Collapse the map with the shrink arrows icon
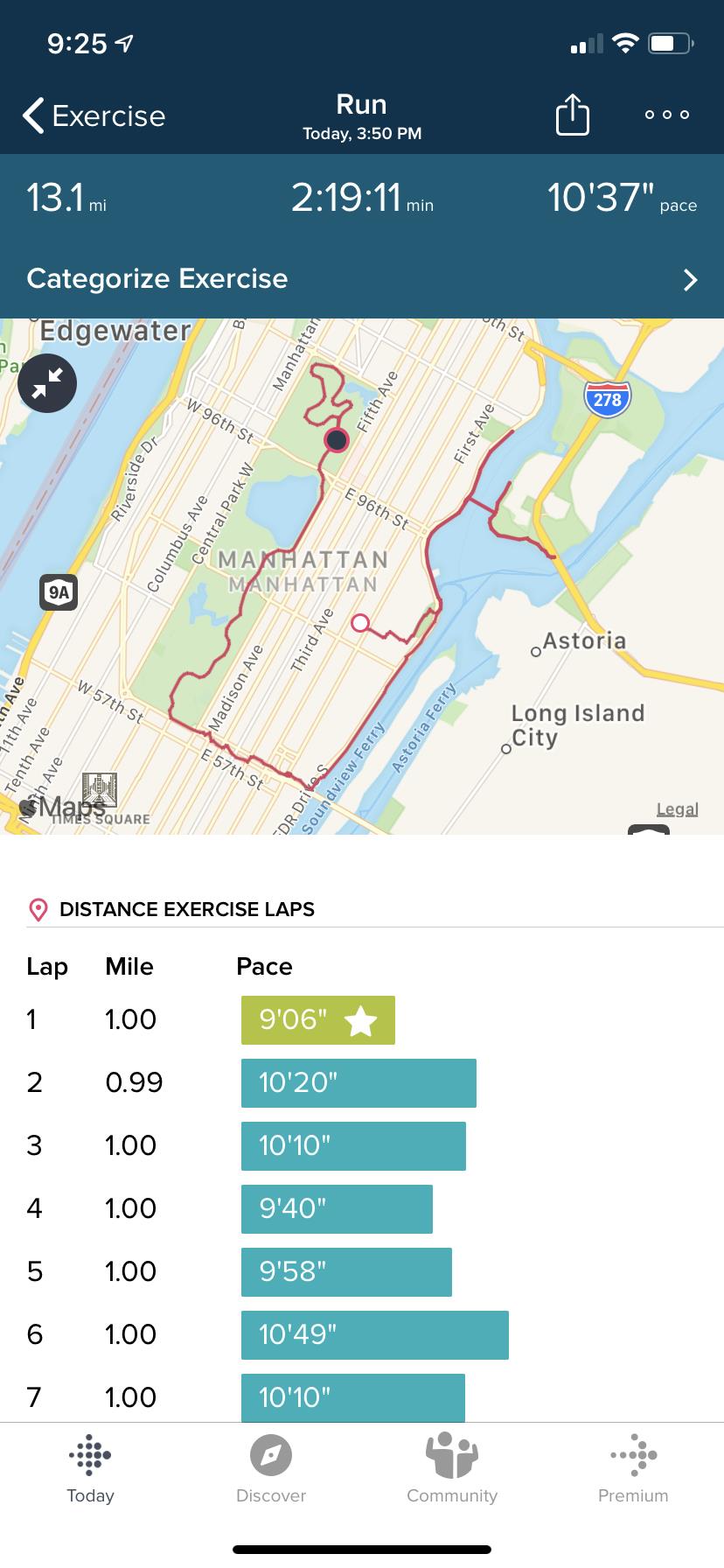The height and width of the screenshot is (1568, 724). 47,383
